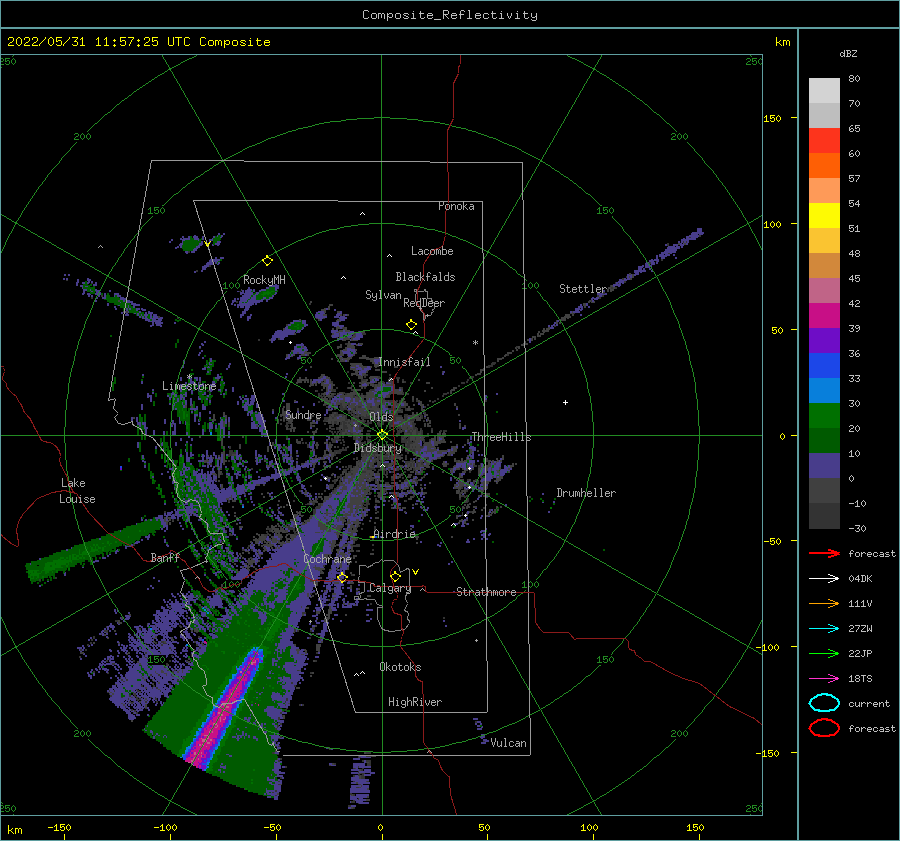This screenshot has width=900, height=841.
Task: Click the Lacombe city label
Action: pyautogui.click(x=432, y=251)
